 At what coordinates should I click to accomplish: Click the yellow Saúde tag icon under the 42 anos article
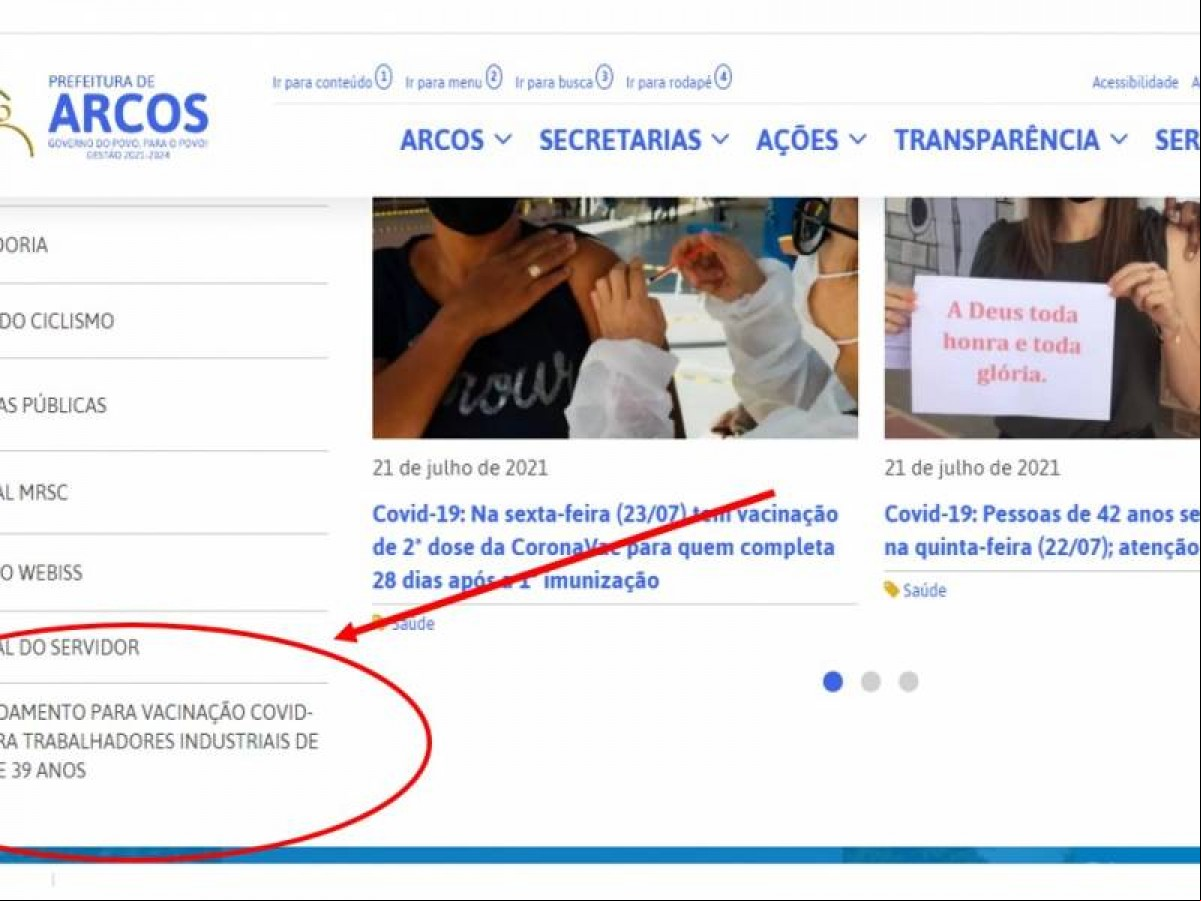tap(891, 590)
